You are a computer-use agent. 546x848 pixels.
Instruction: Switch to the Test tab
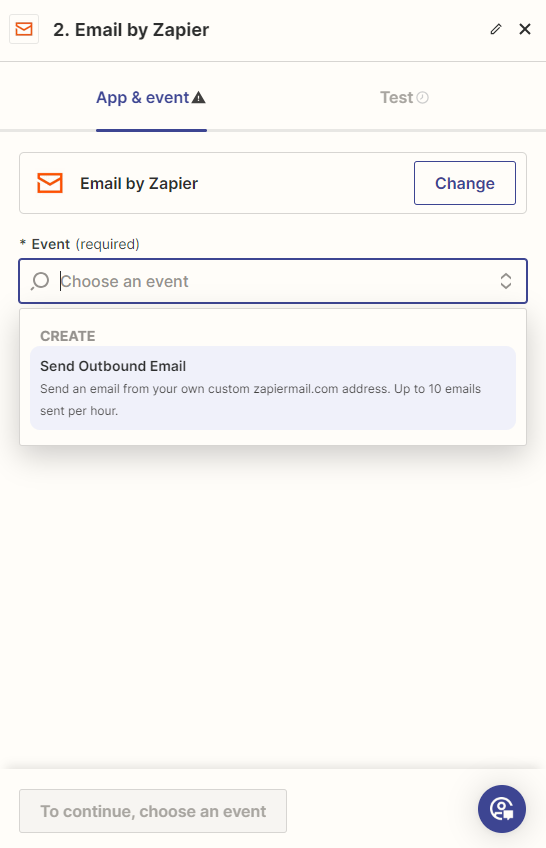pos(404,97)
